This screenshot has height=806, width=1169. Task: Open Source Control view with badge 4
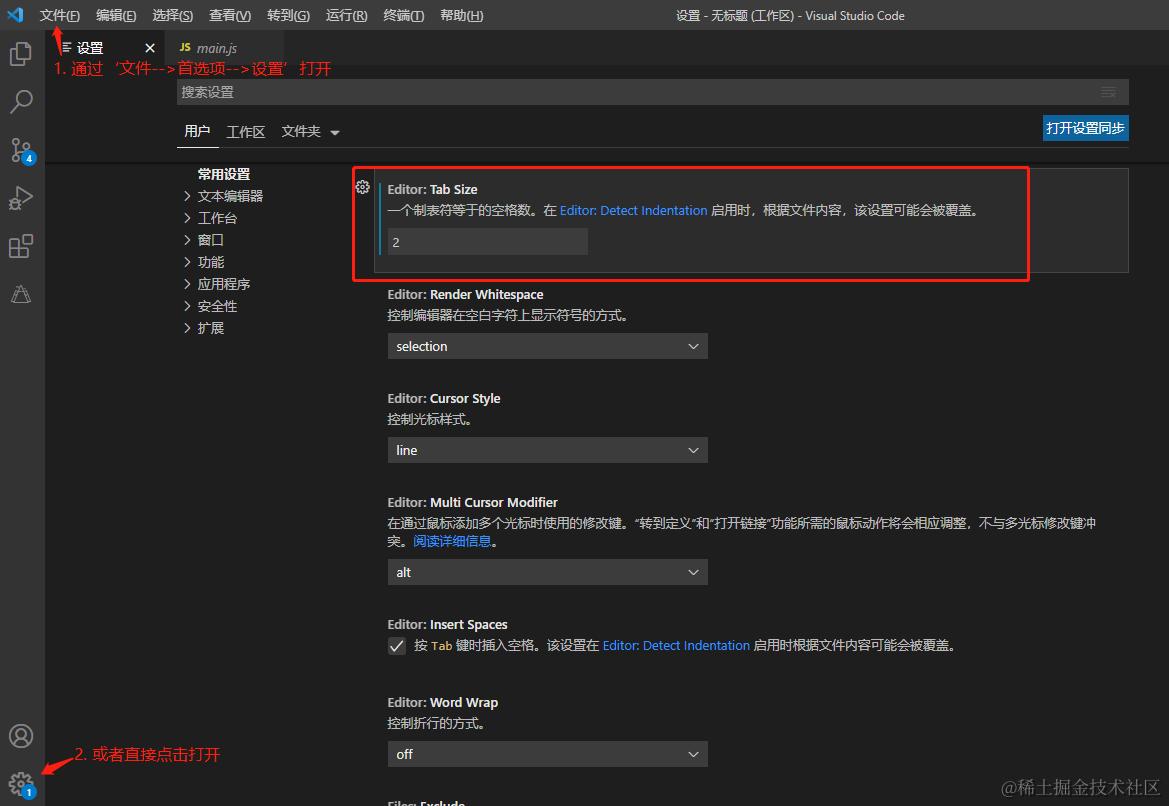21,150
